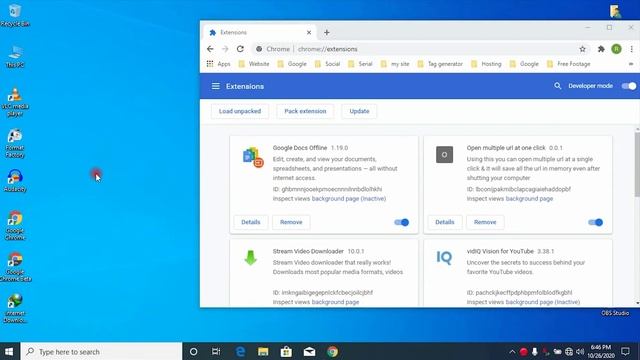640x360 pixels.
Task: Open background page link for Open multiple url
Action: 529,199
